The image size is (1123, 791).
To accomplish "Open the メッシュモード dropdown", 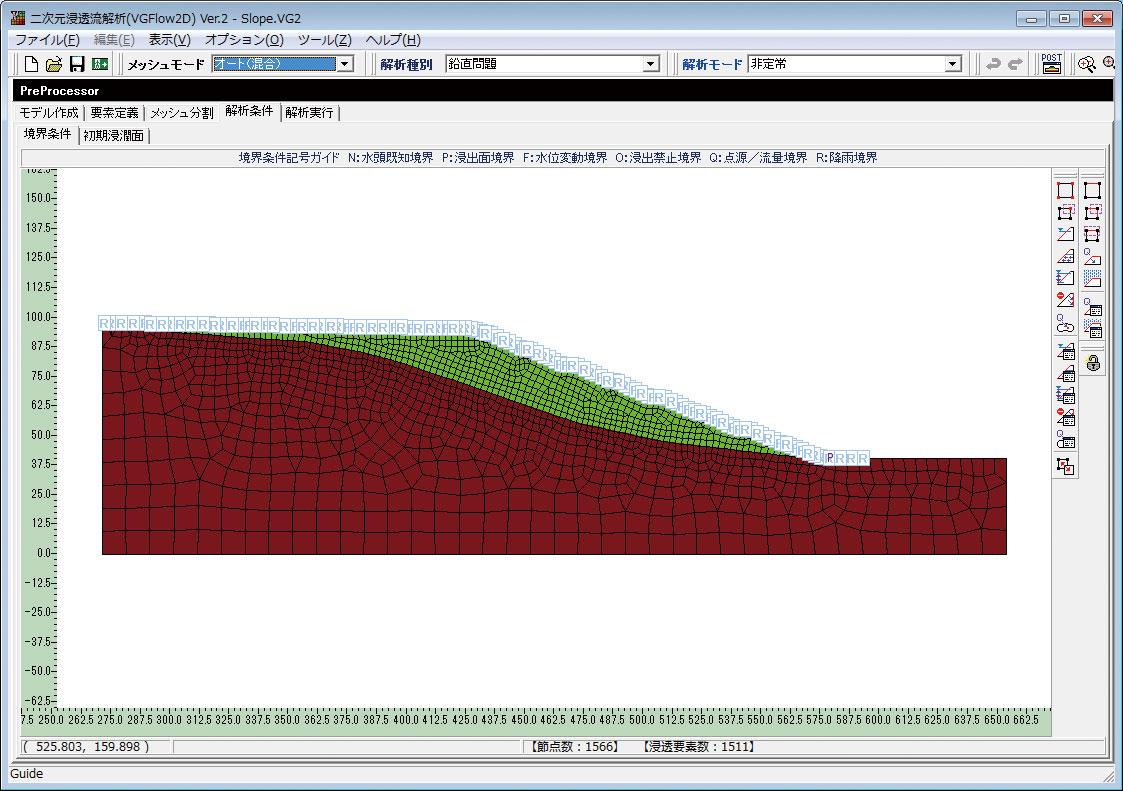I will pos(344,64).
